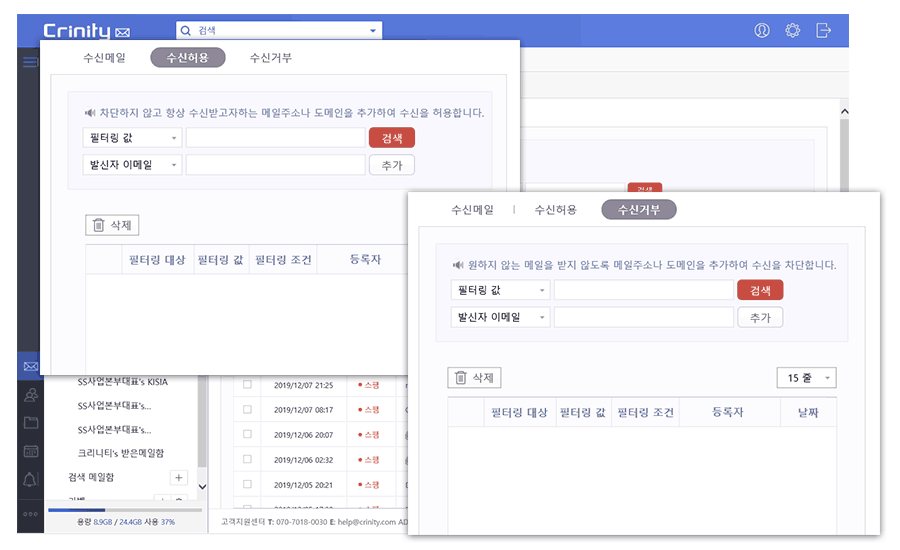Check the 2019/12/05 20:21 mail row
The height and width of the screenshot is (550, 900).
click(247, 485)
